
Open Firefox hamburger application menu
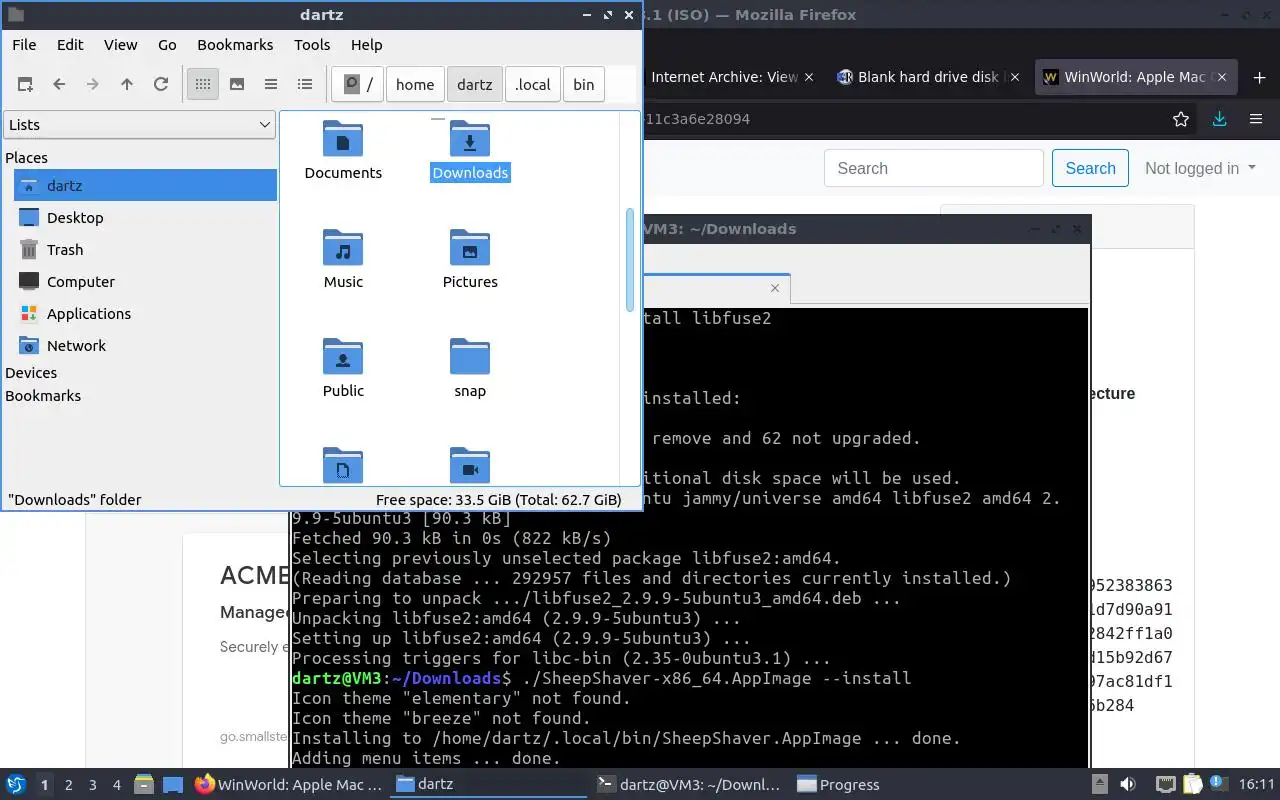(1256, 119)
